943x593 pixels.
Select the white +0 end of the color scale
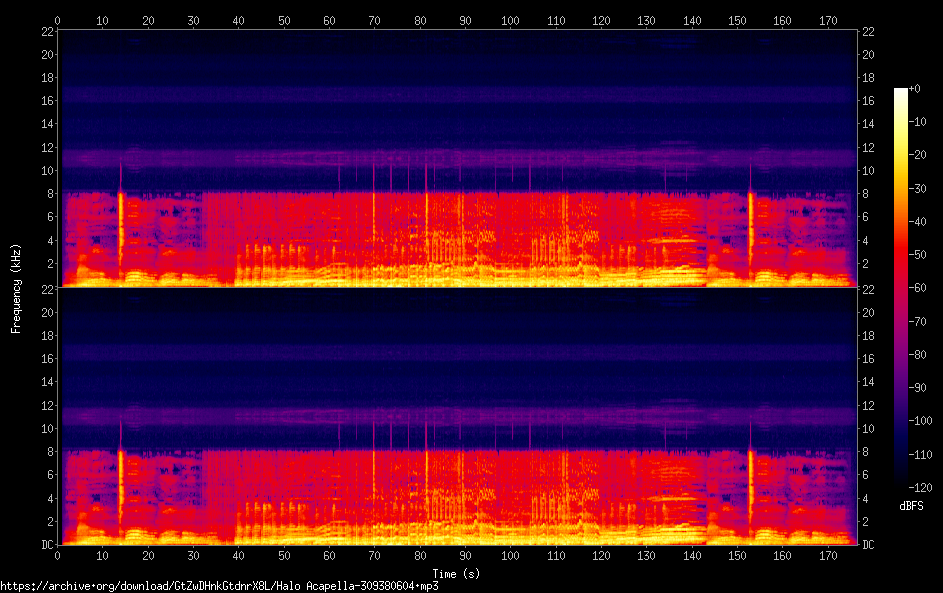[x=901, y=92]
